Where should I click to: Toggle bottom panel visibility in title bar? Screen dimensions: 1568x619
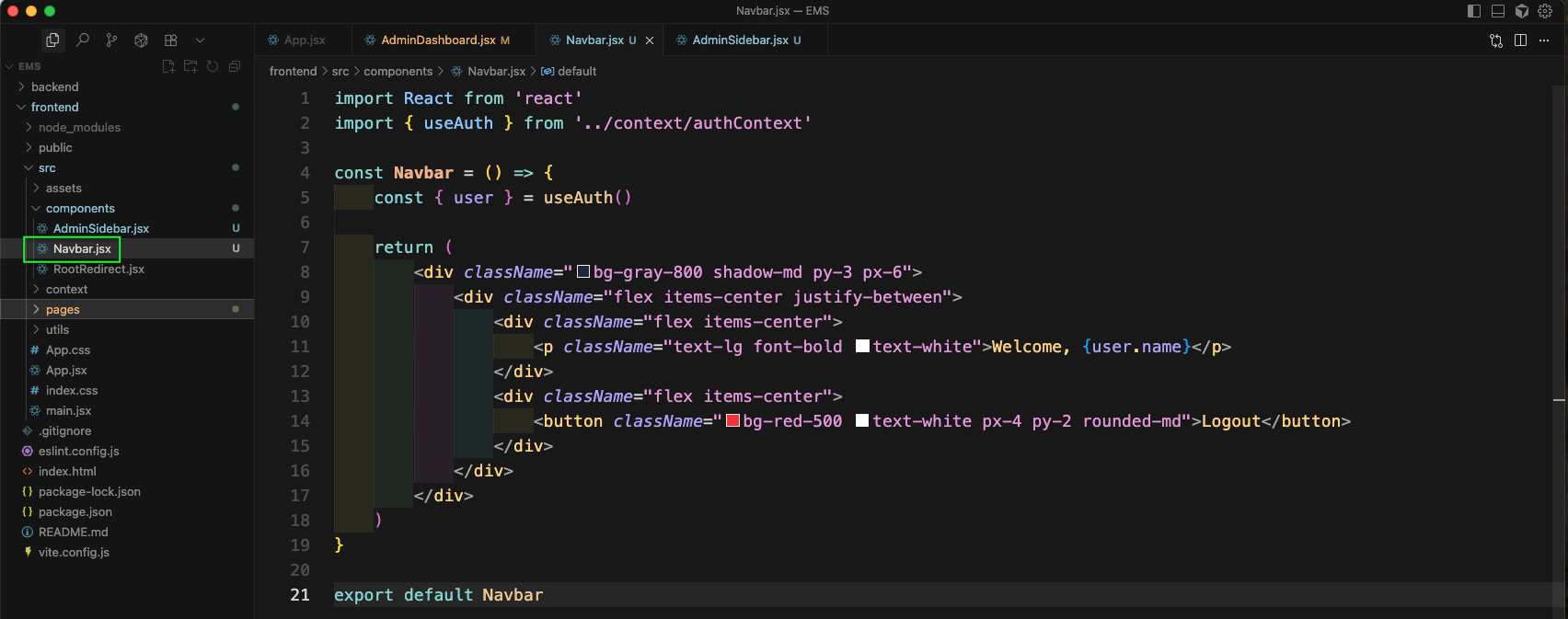pyautogui.click(x=1498, y=11)
